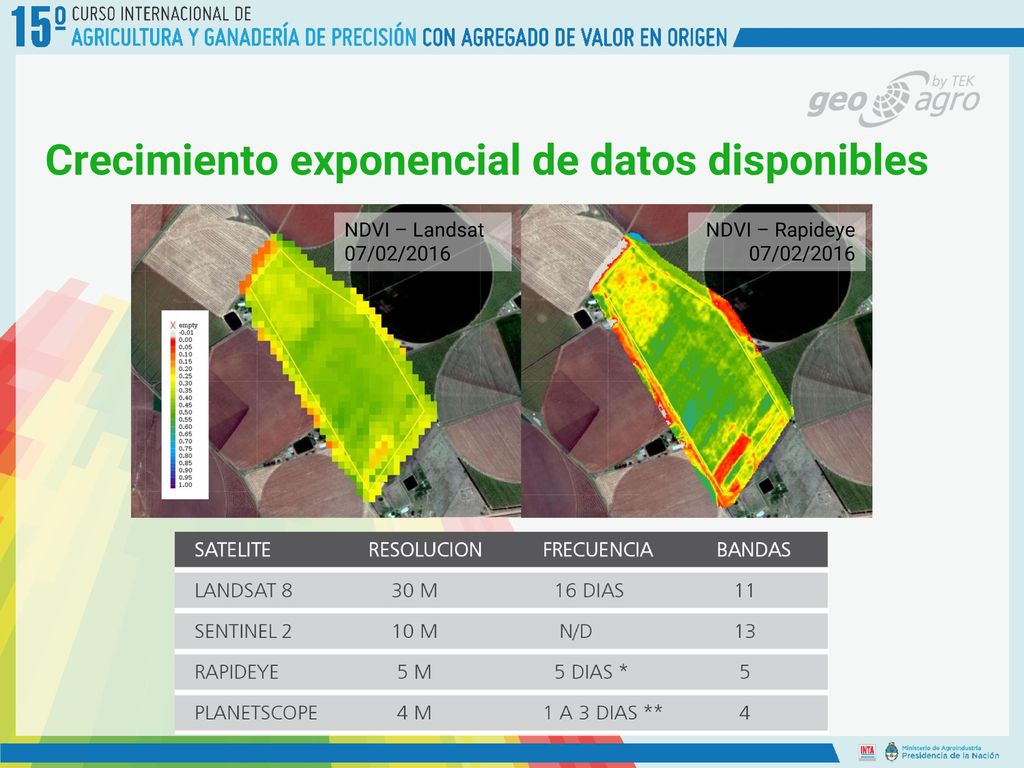Viewport: 1024px width, 768px height.
Task: Select the NDVI Rapideye map image
Action: [x=697, y=360]
